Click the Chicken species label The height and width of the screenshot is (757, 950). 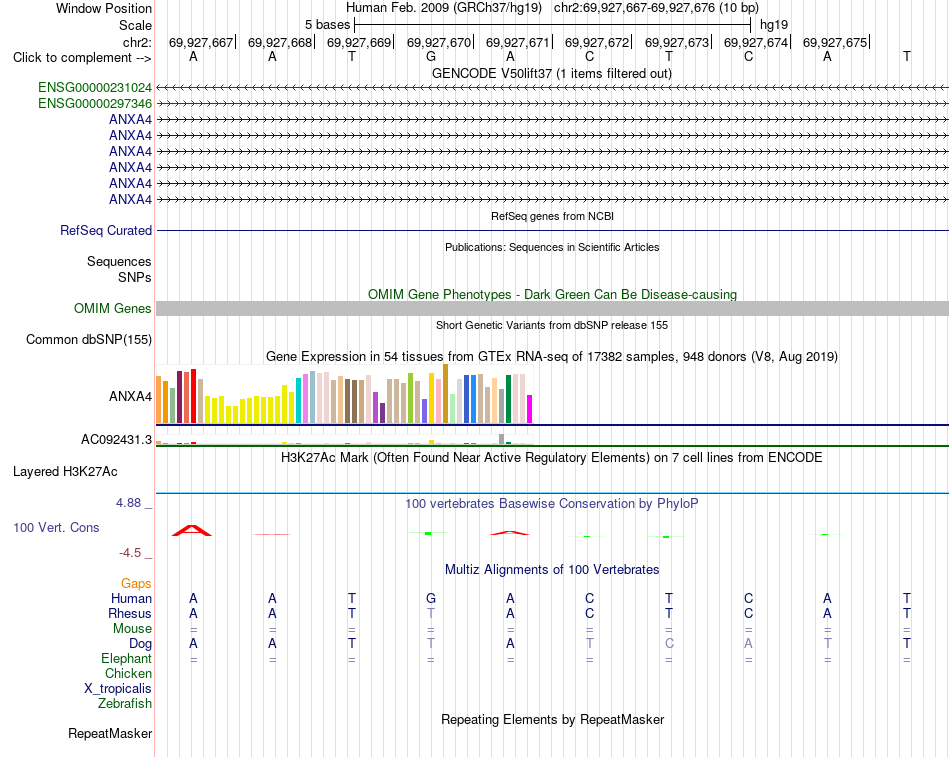128,673
